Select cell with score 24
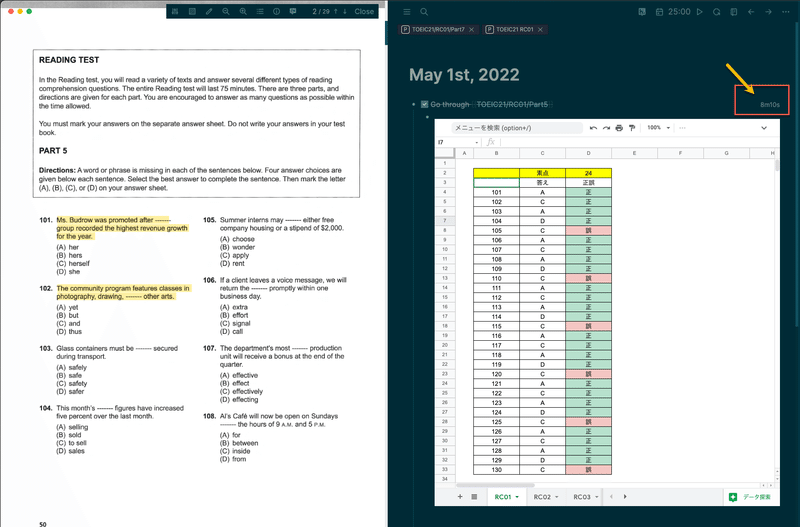 [x=588, y=173]
